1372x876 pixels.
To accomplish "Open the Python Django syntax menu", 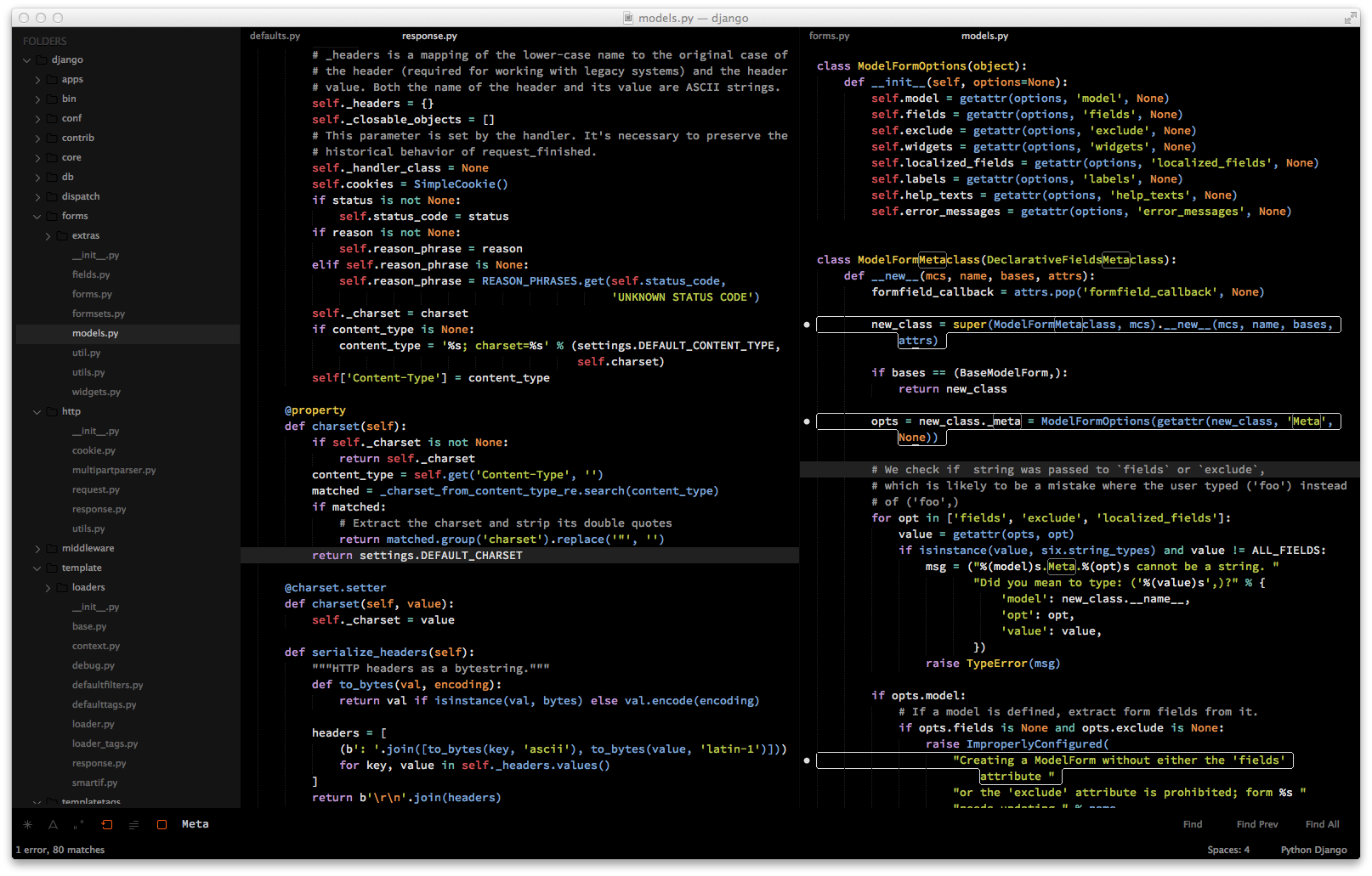I will 1313,850.
